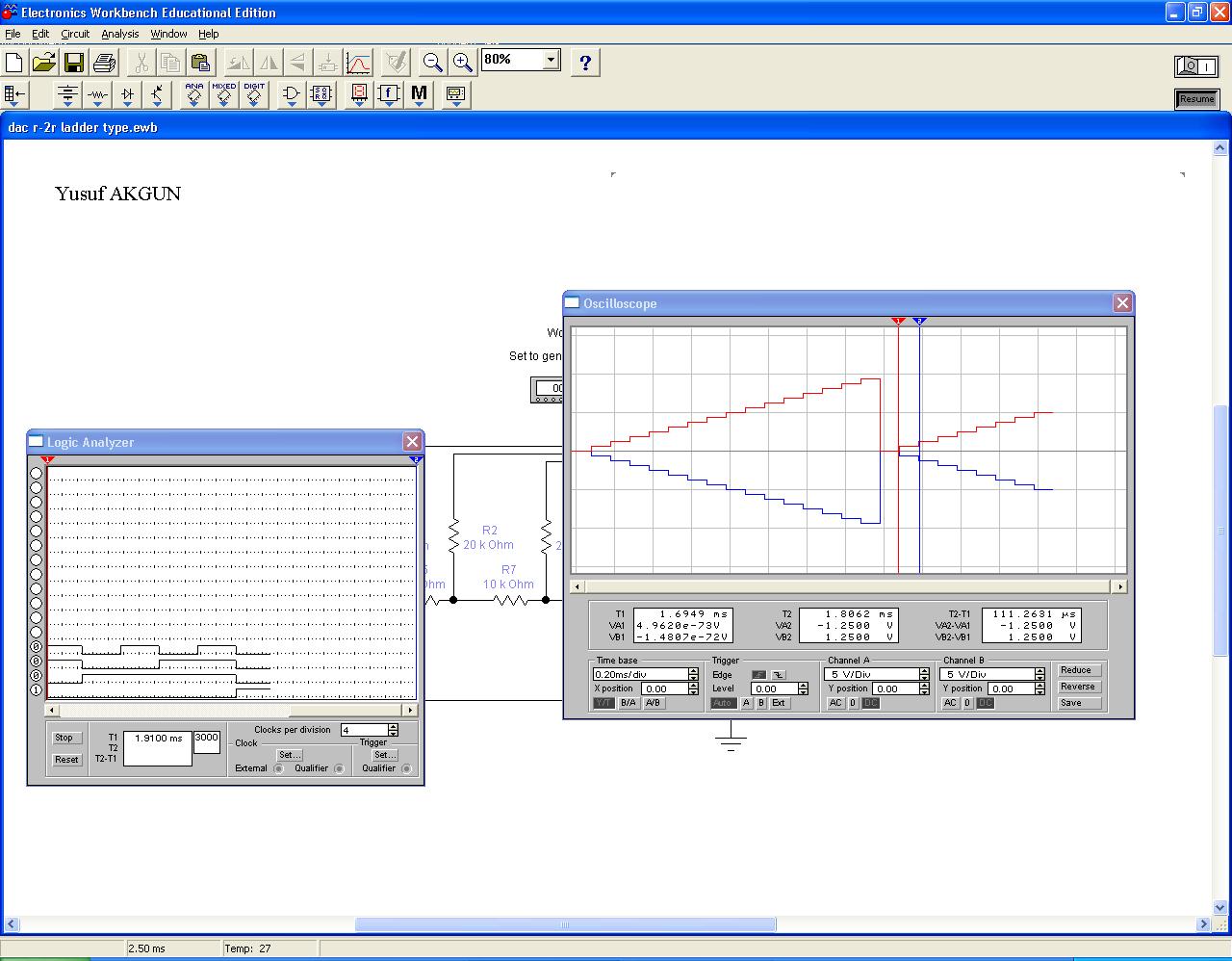1232x961 pixels.
Task: Open the Favorites parts bin
Action: (x=15, y=94)
